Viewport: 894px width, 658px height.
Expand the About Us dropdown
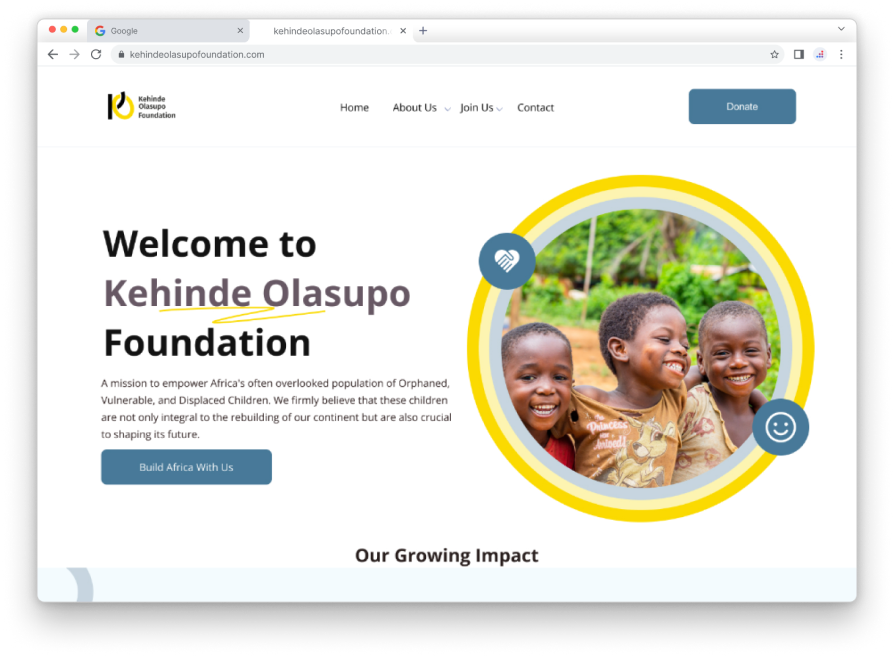pos(448,109)
